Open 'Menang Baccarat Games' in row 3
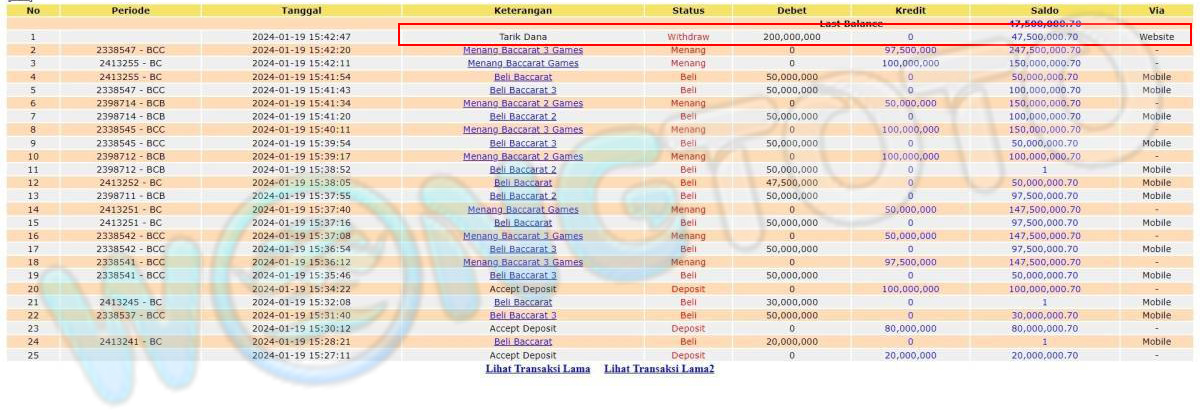The height and width of the screenshot is (416, 1200). [522, 63]
